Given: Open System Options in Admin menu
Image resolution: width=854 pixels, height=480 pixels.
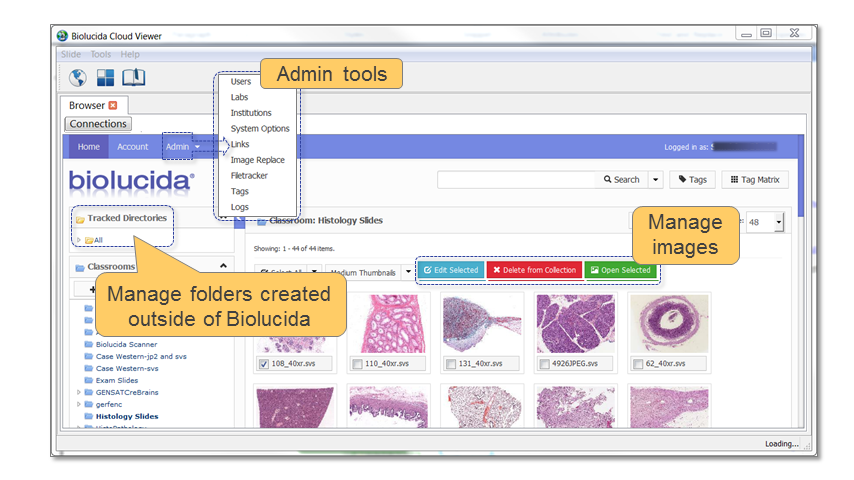Looking at the screenshot, I should click(260, 129).
